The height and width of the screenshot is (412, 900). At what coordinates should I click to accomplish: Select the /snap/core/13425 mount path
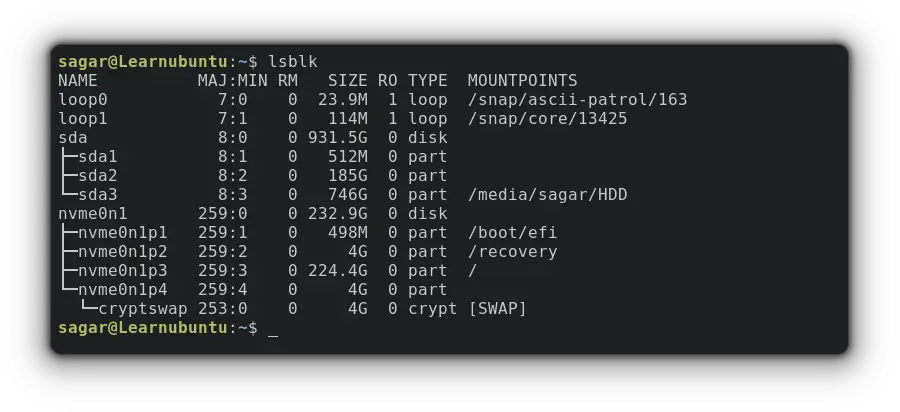[548, 119]
